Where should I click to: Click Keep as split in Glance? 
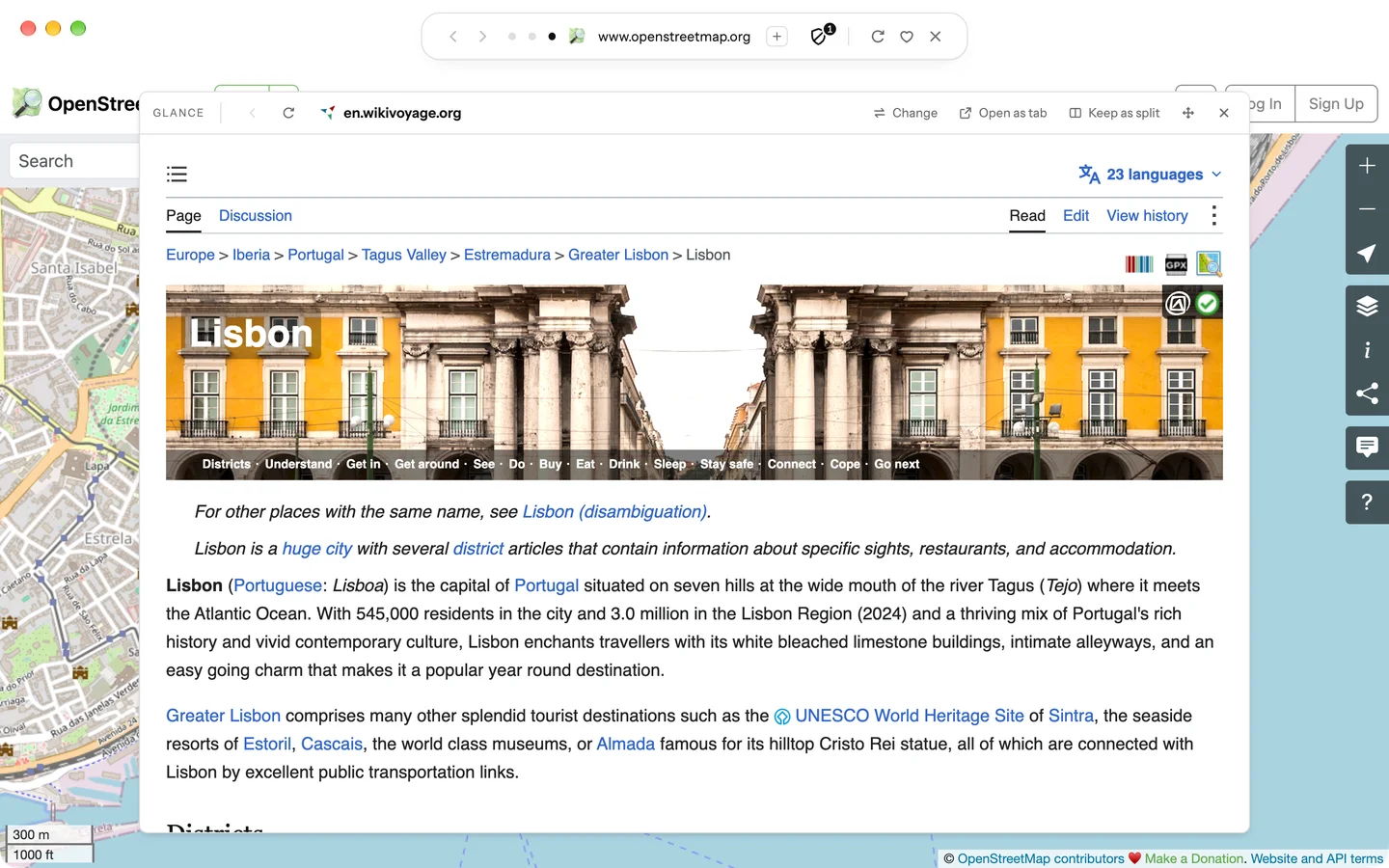(x=1114, y=113)
